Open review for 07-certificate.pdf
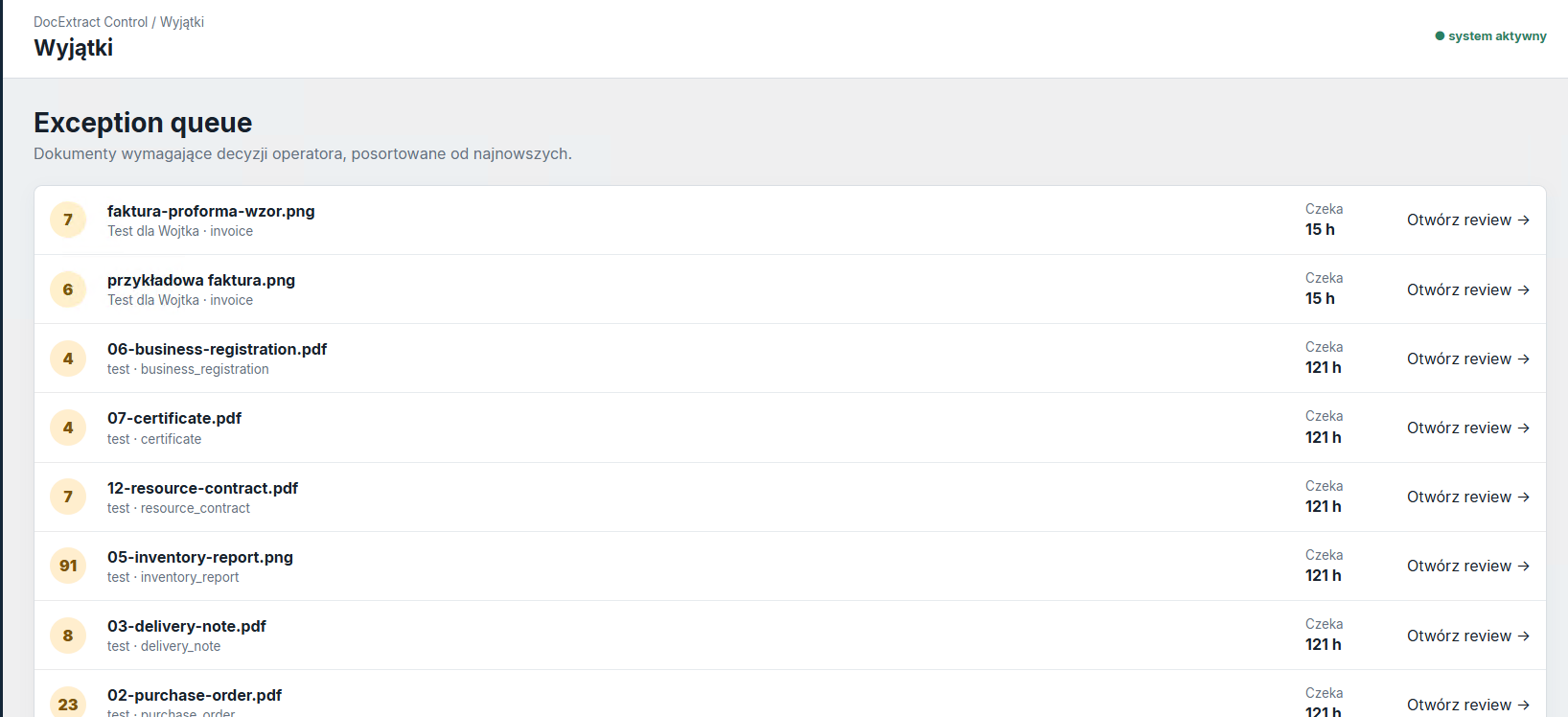The width and height of the screenshot is (1568, 717). tap(1468, 428)
